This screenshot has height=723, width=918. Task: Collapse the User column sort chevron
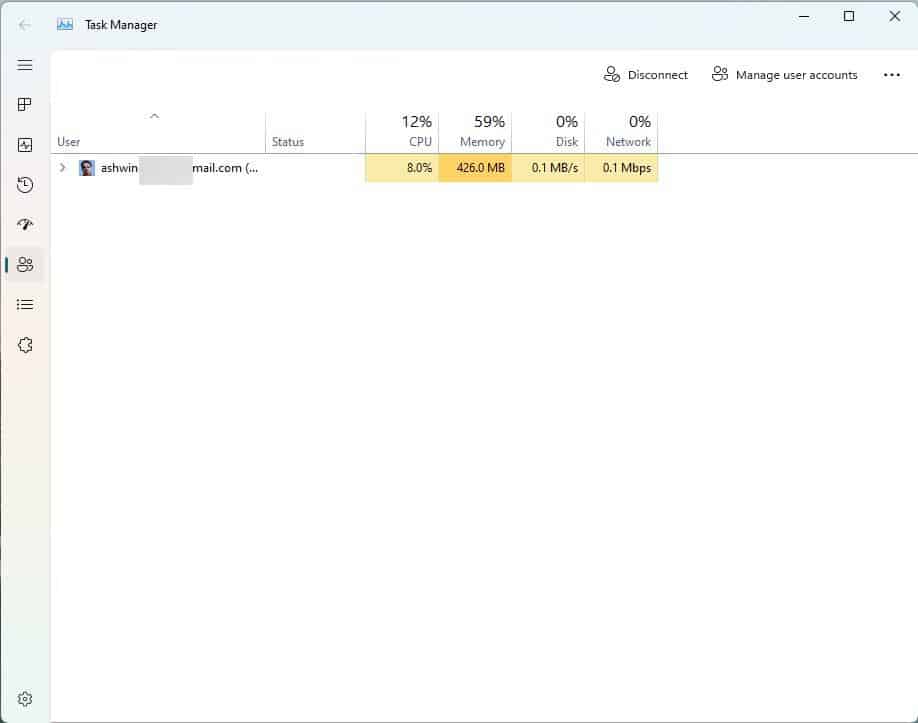pos(155,116)
